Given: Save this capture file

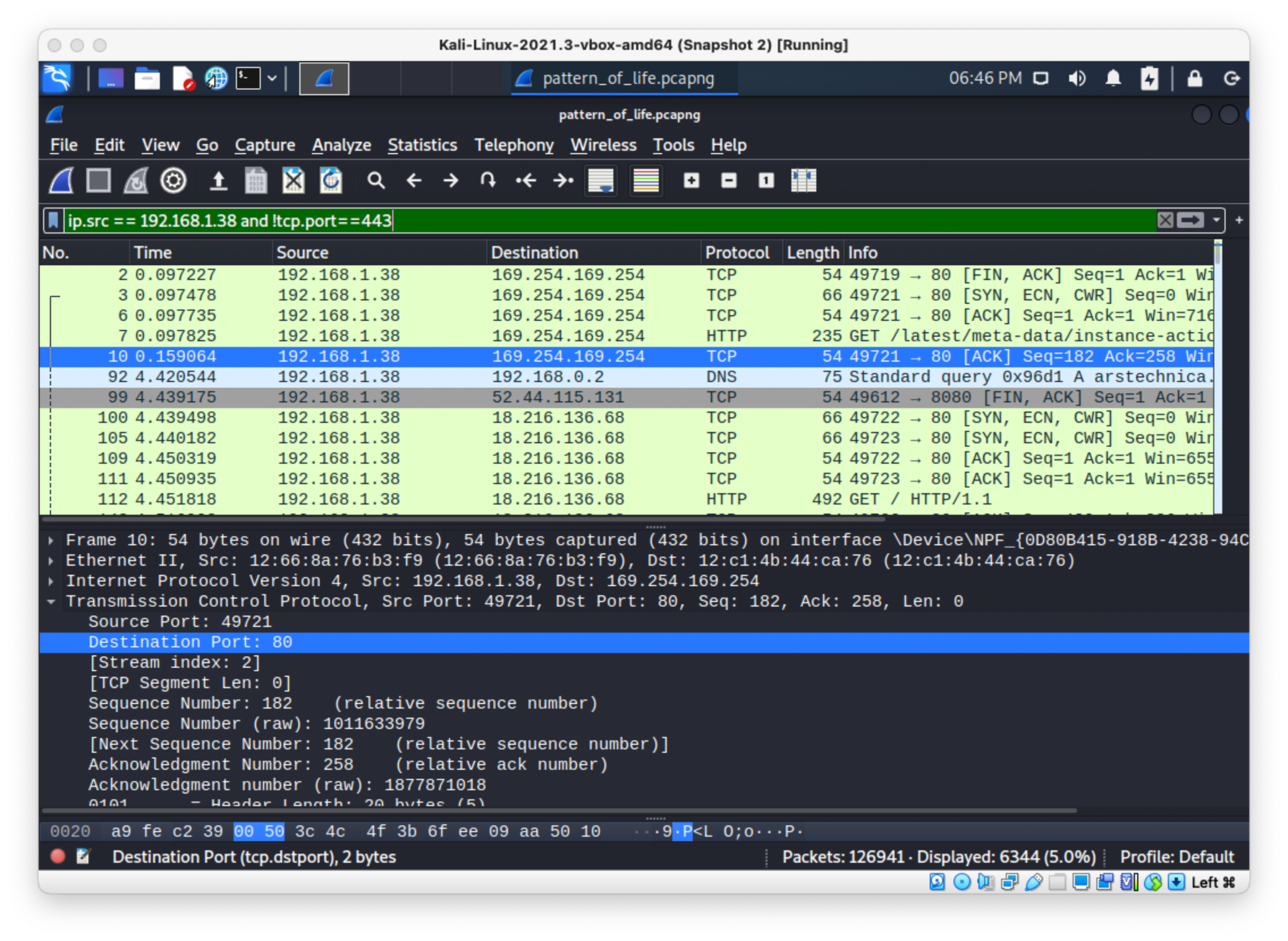Looking at the screenshot, I should (x=256, y=181).
